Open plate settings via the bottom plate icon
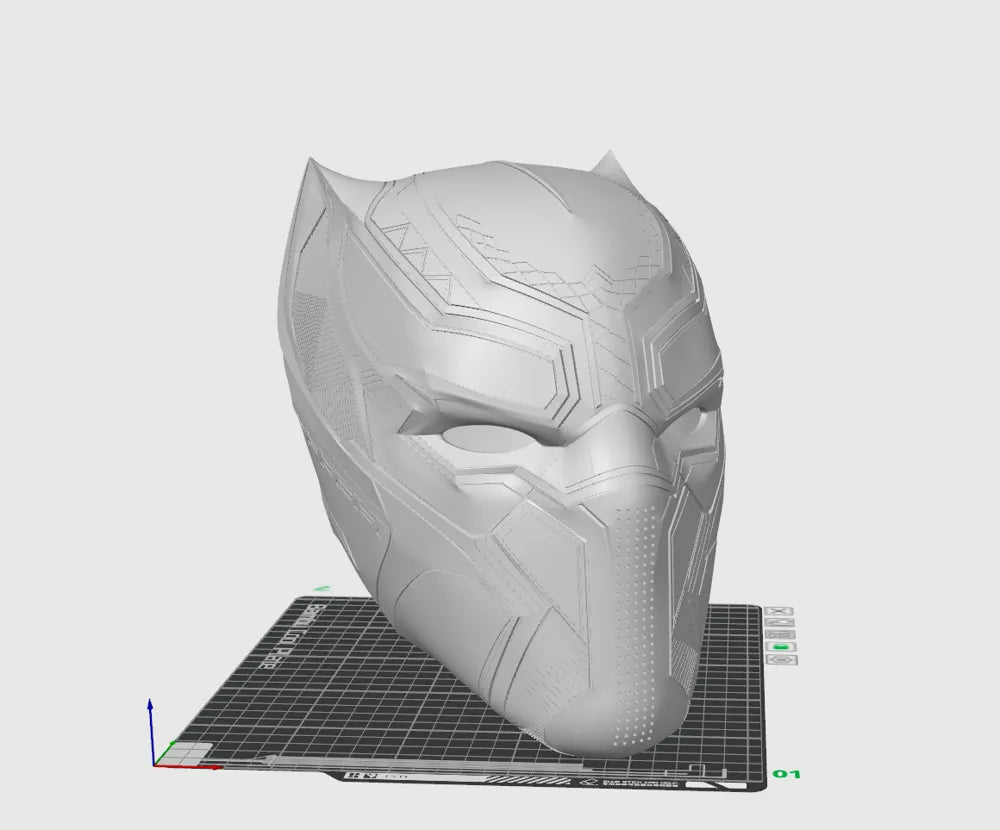The image size is (1000, 830). pyautogui.click(x=778, y=659)
